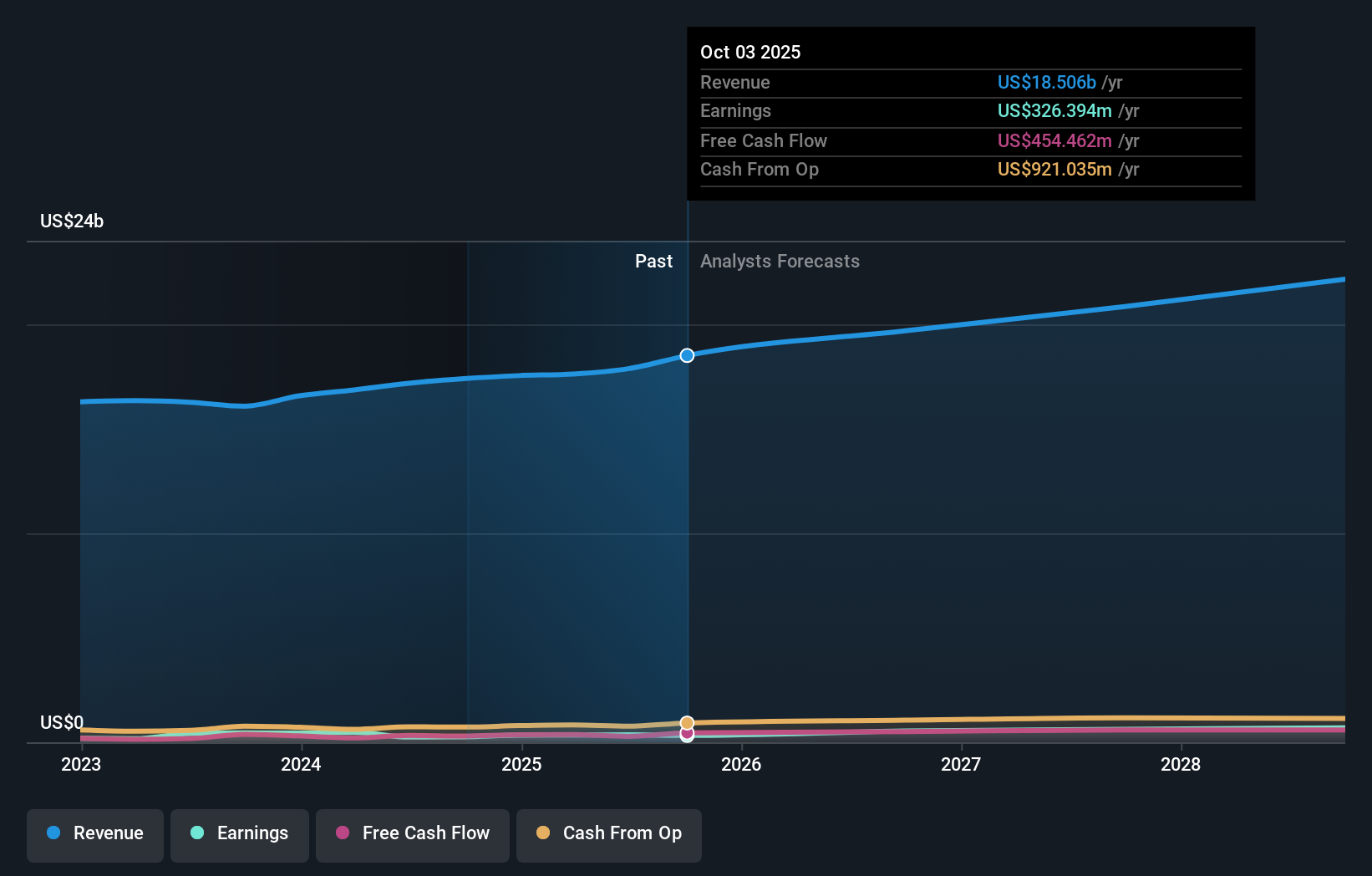Select the yellow Cash From Op chart marker
Screen dimensions: 1372x876
[x=687, y=722]
